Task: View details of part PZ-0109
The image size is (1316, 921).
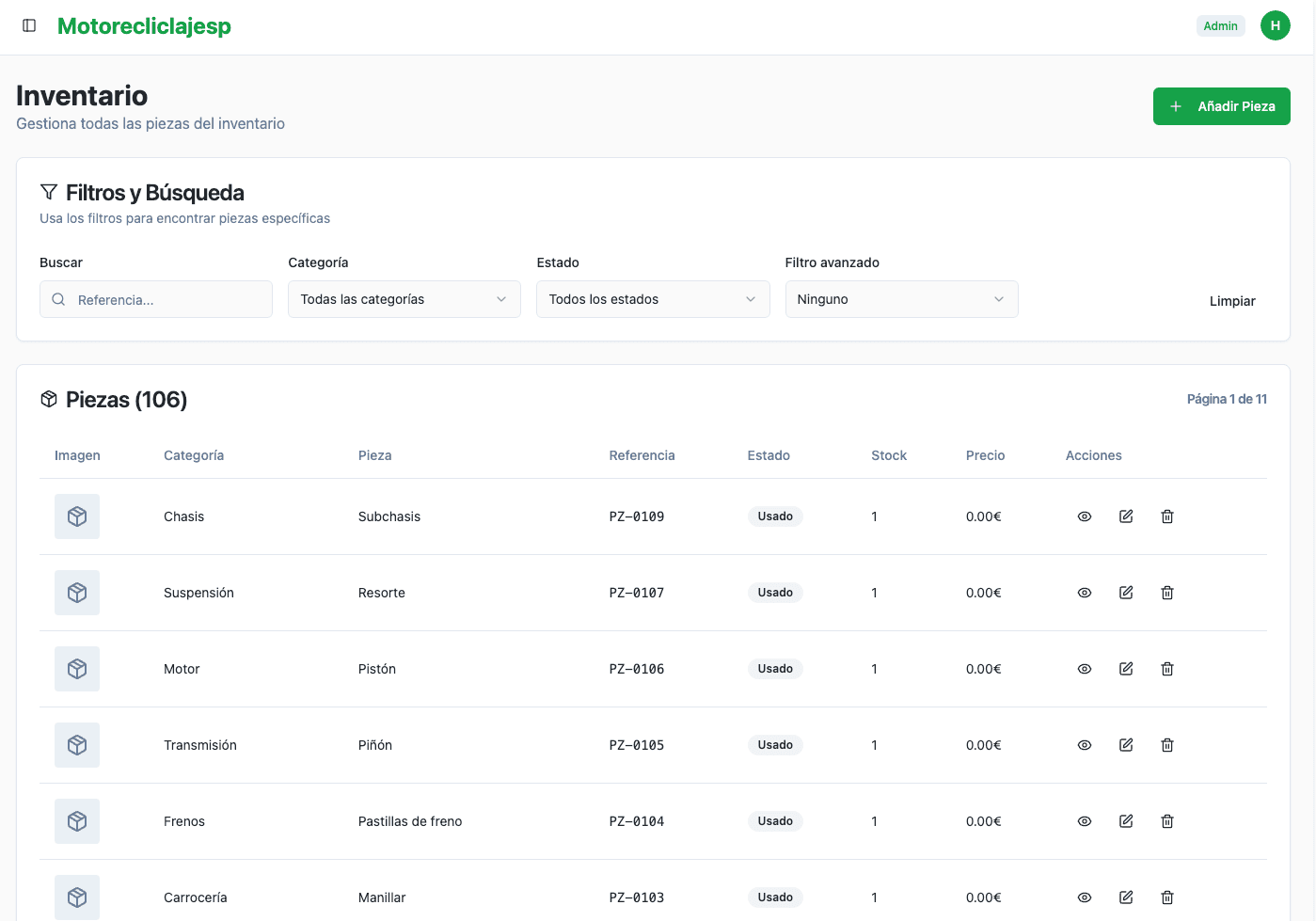Action: pos(1085,516)
